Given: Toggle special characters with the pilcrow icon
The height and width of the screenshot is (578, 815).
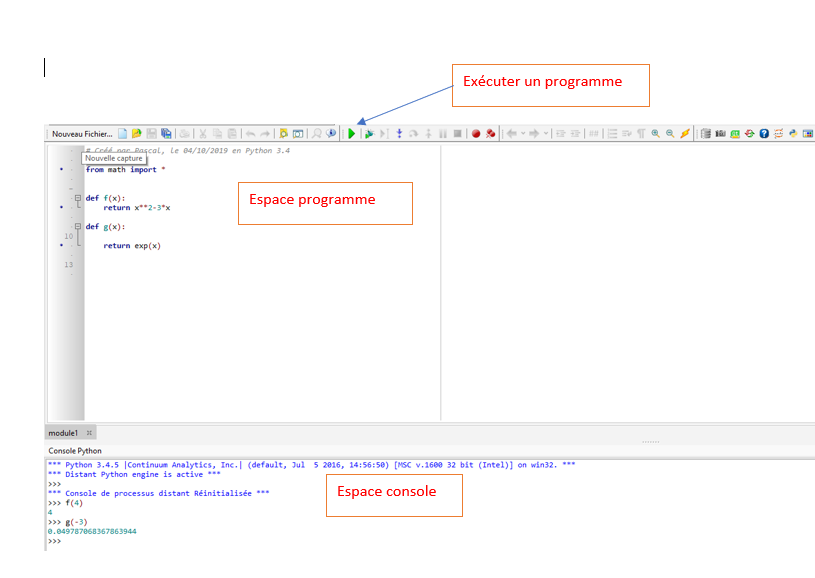Looking at the screenshot, I should click(x=641, y=134).
